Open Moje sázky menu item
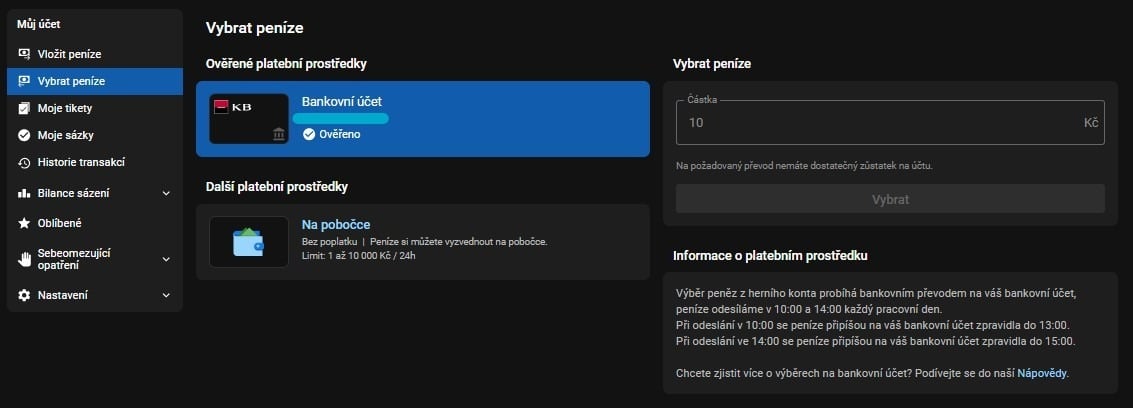Viewport: 1133px width, 408px height. (95, 135)
